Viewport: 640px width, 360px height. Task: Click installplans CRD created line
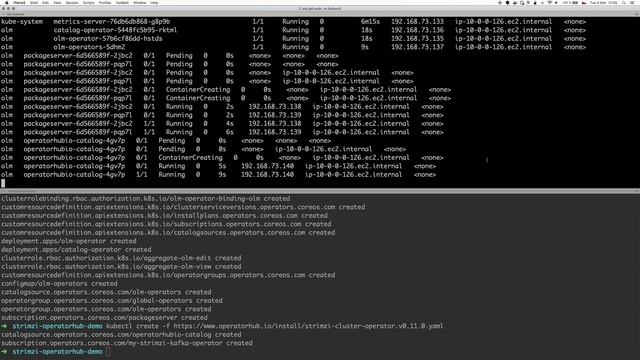click(164, 216)
